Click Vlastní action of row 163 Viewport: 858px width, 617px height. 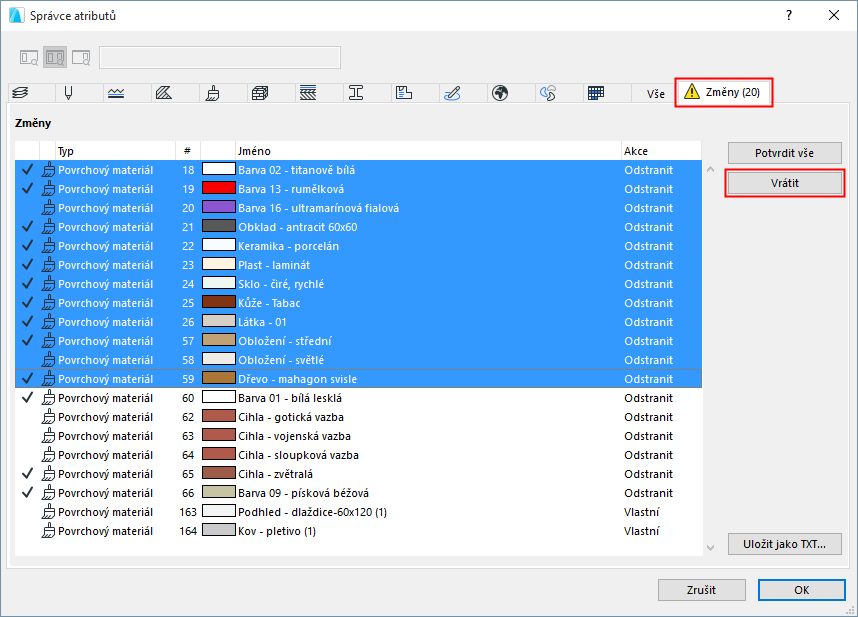[642, 512]
